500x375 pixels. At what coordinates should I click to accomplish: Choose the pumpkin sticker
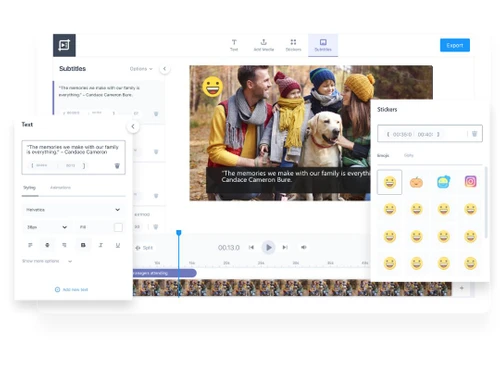point(416,182)
